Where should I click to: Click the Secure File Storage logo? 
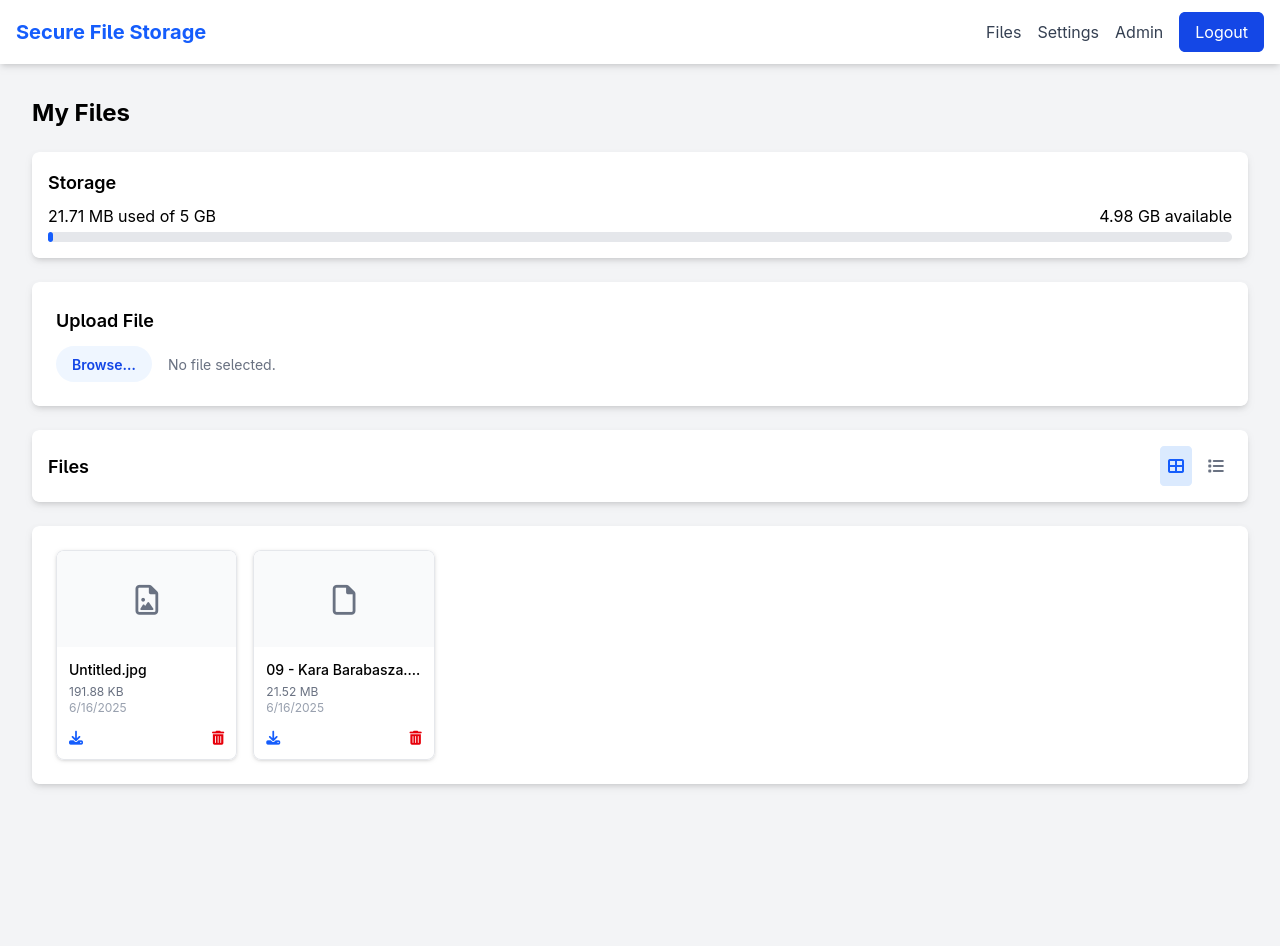[x=111, y=32]
